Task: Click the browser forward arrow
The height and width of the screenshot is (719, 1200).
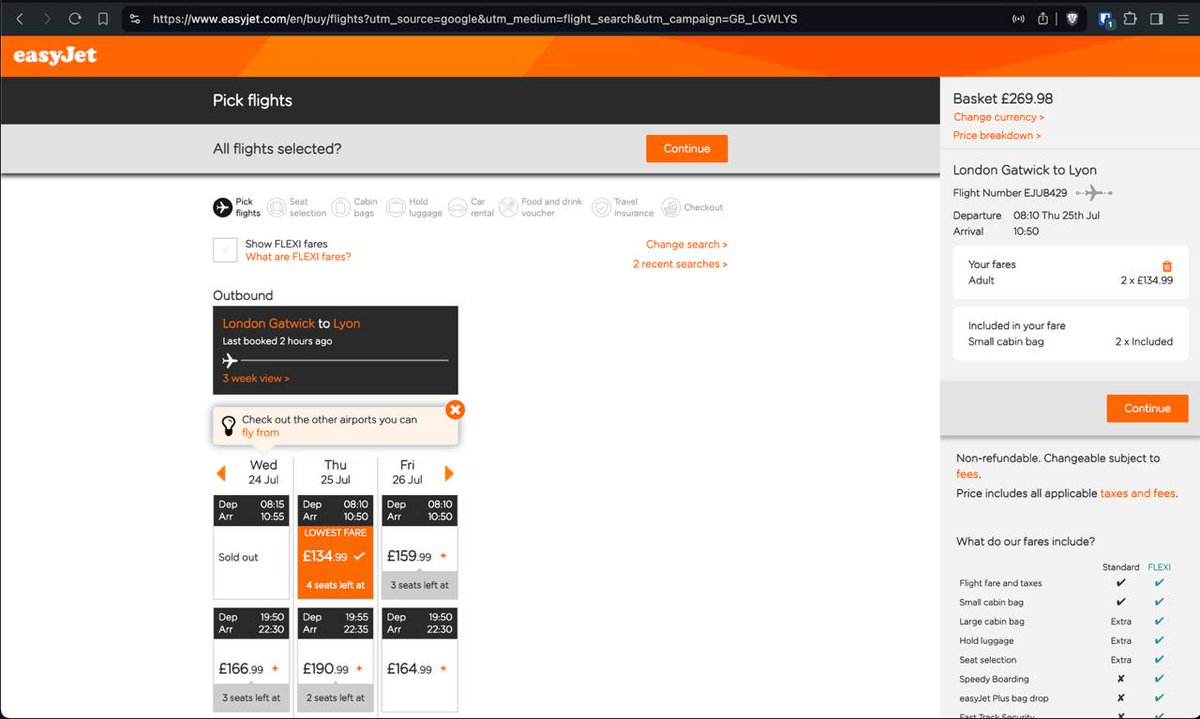Action: pyautogui.click(x=47, y=18)
